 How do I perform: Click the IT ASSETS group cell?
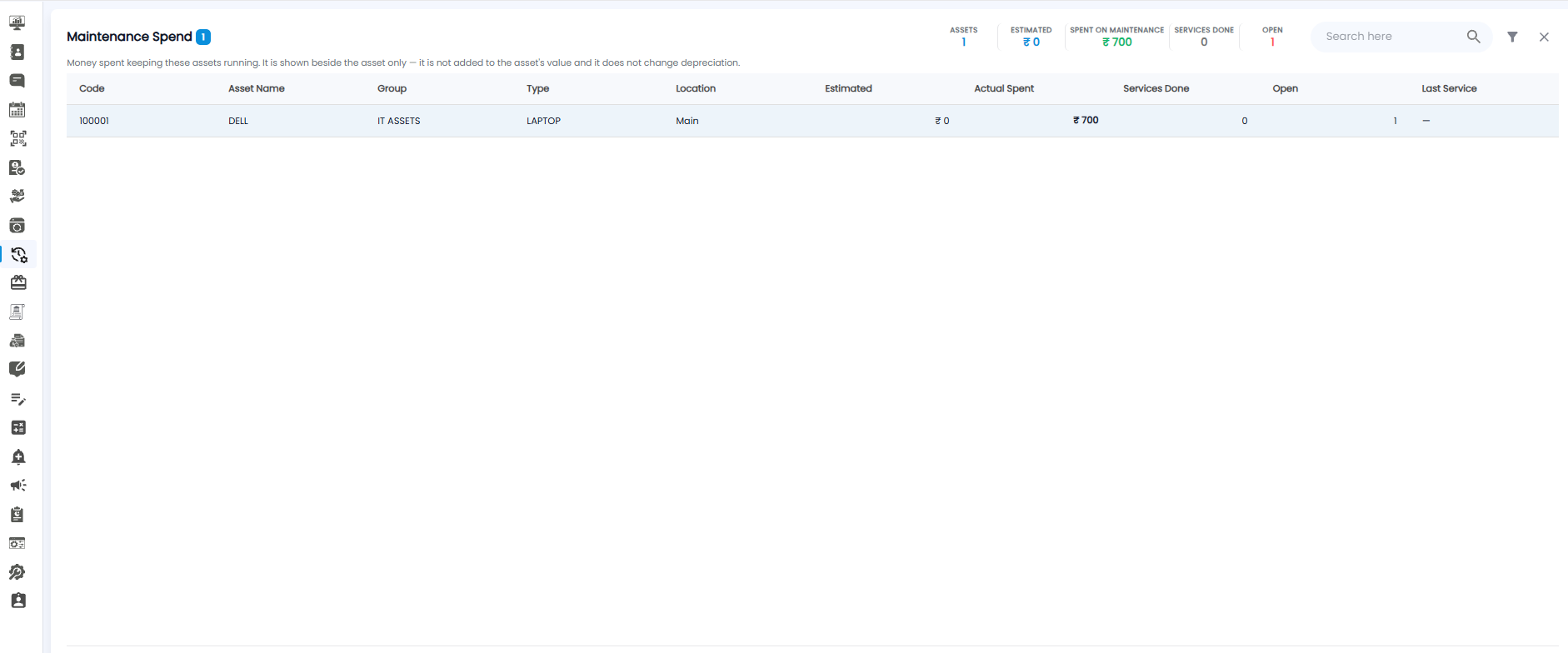click(398, 121)
